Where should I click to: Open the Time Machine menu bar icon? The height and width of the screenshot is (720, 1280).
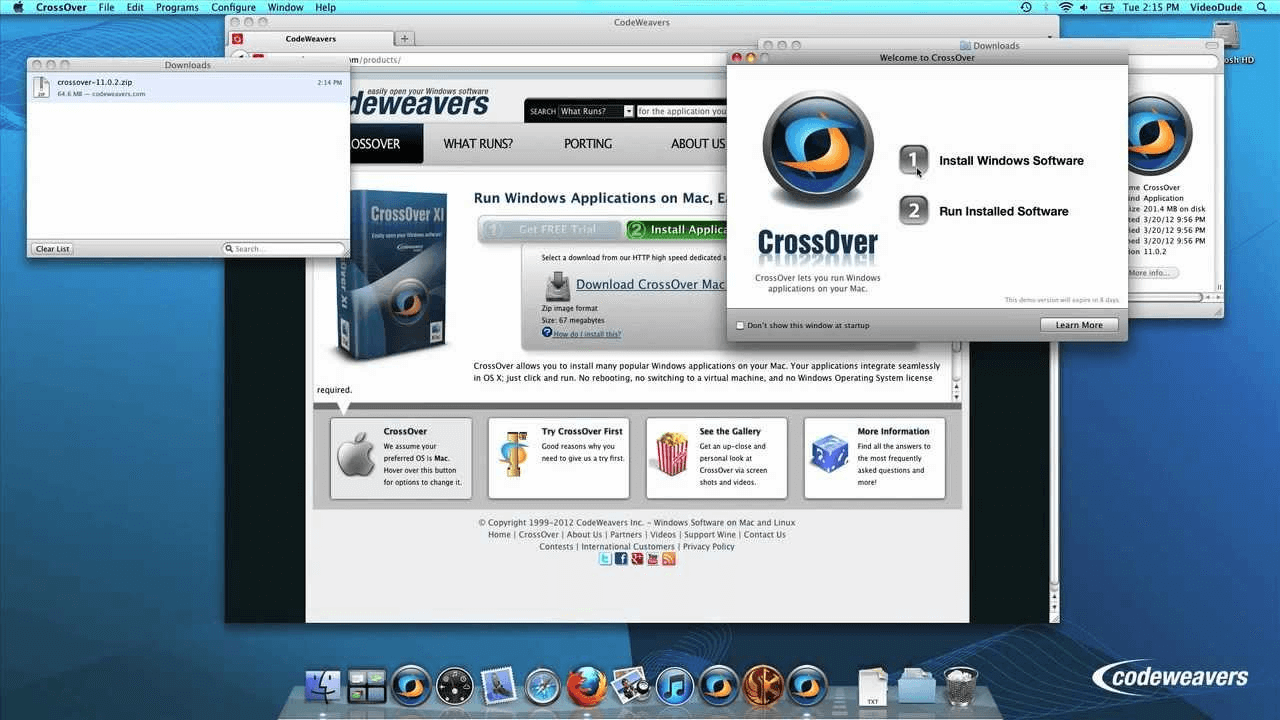point(1026,7)
